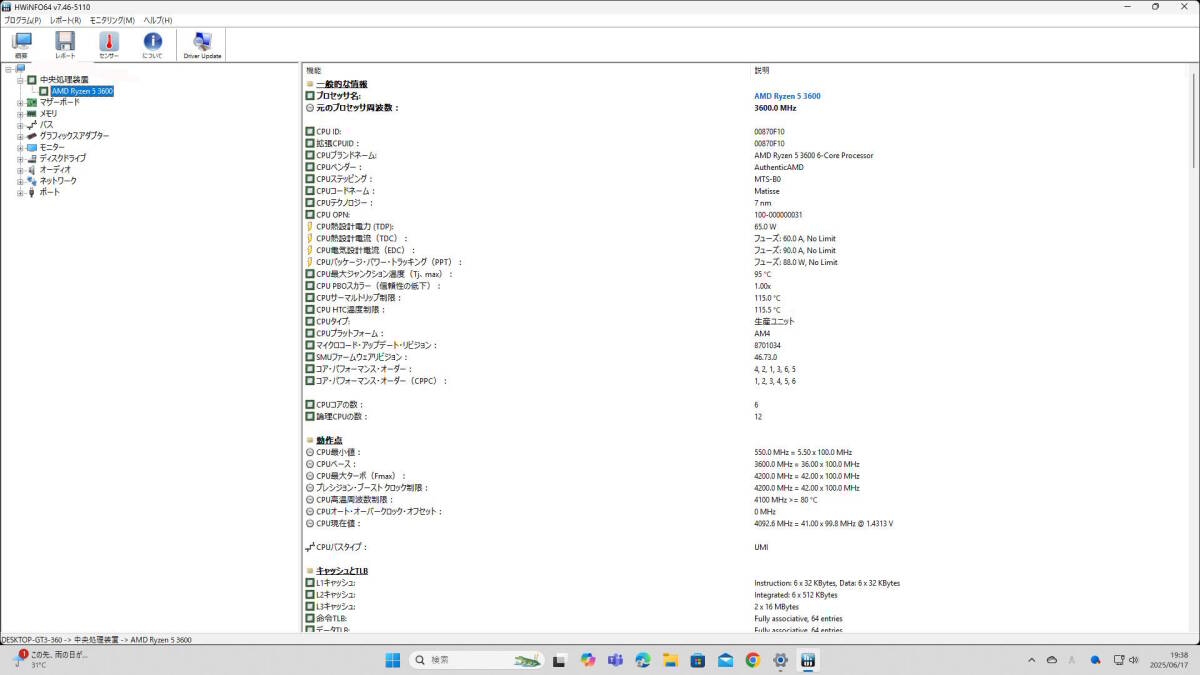The width and height of the screenshot is (1200, 675).
Task: Expand the メモリ tree node
Action: pos(20,113)
